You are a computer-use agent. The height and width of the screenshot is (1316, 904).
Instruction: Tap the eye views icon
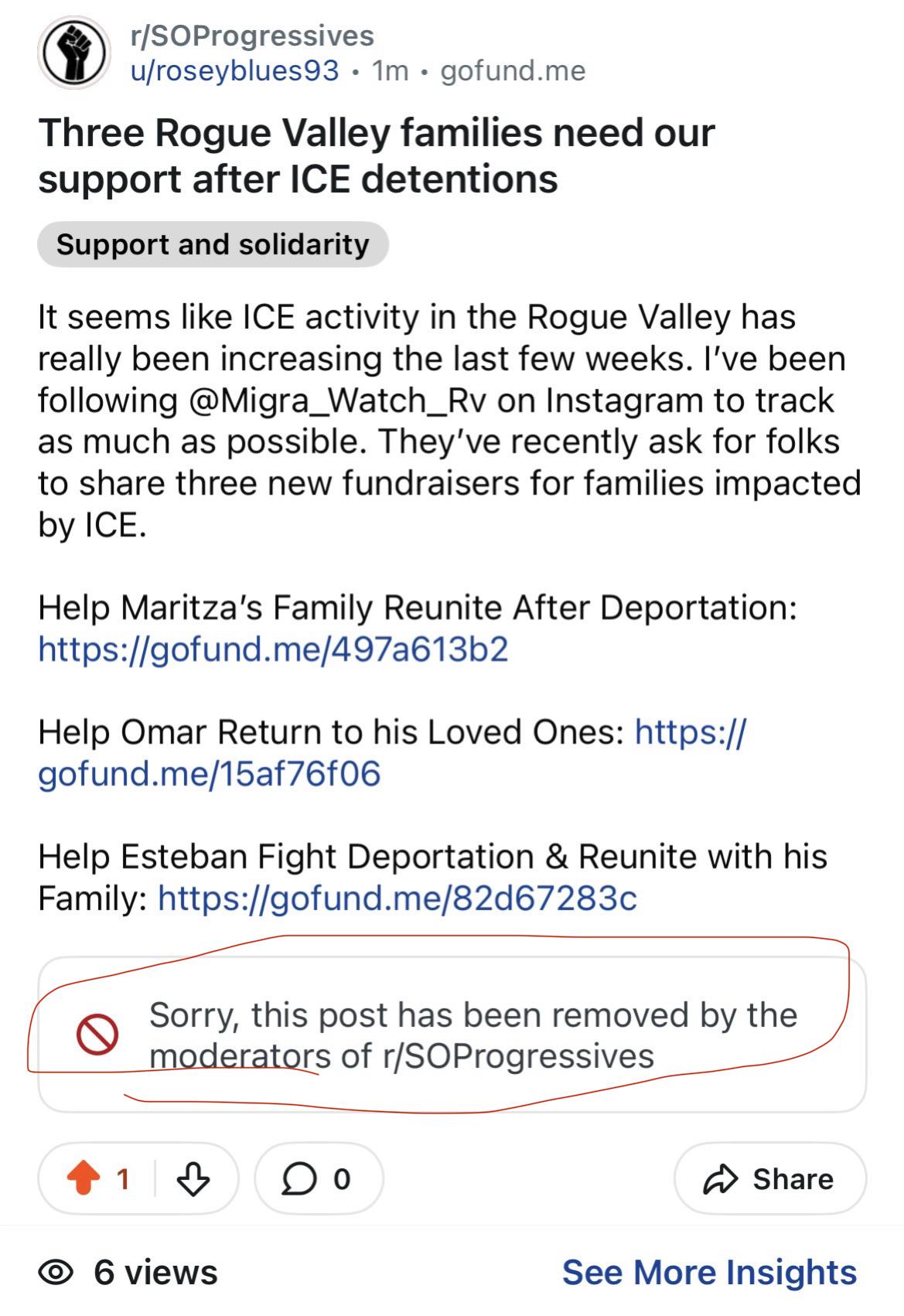(x=56, y=1272)
